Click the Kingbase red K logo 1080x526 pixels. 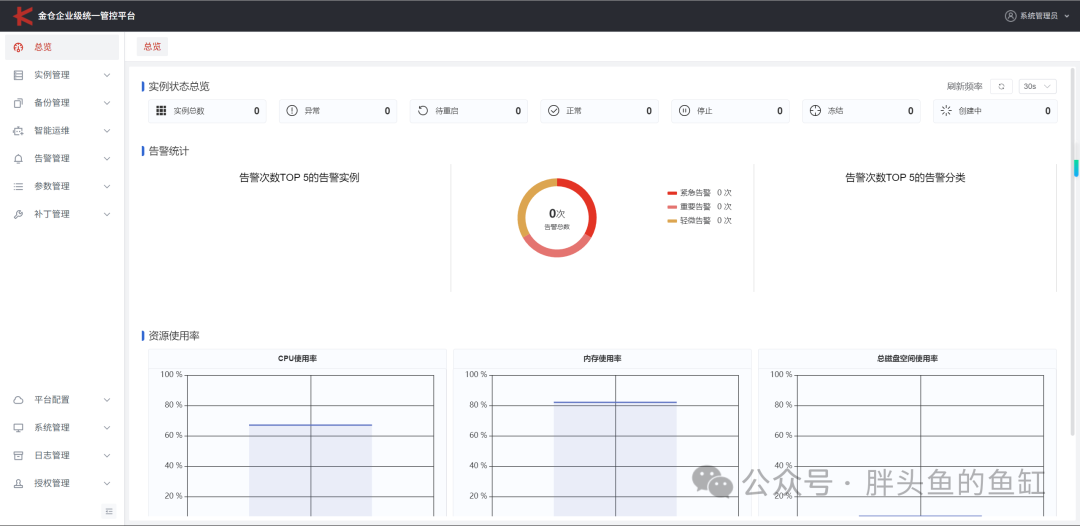(x=23, y=15)
